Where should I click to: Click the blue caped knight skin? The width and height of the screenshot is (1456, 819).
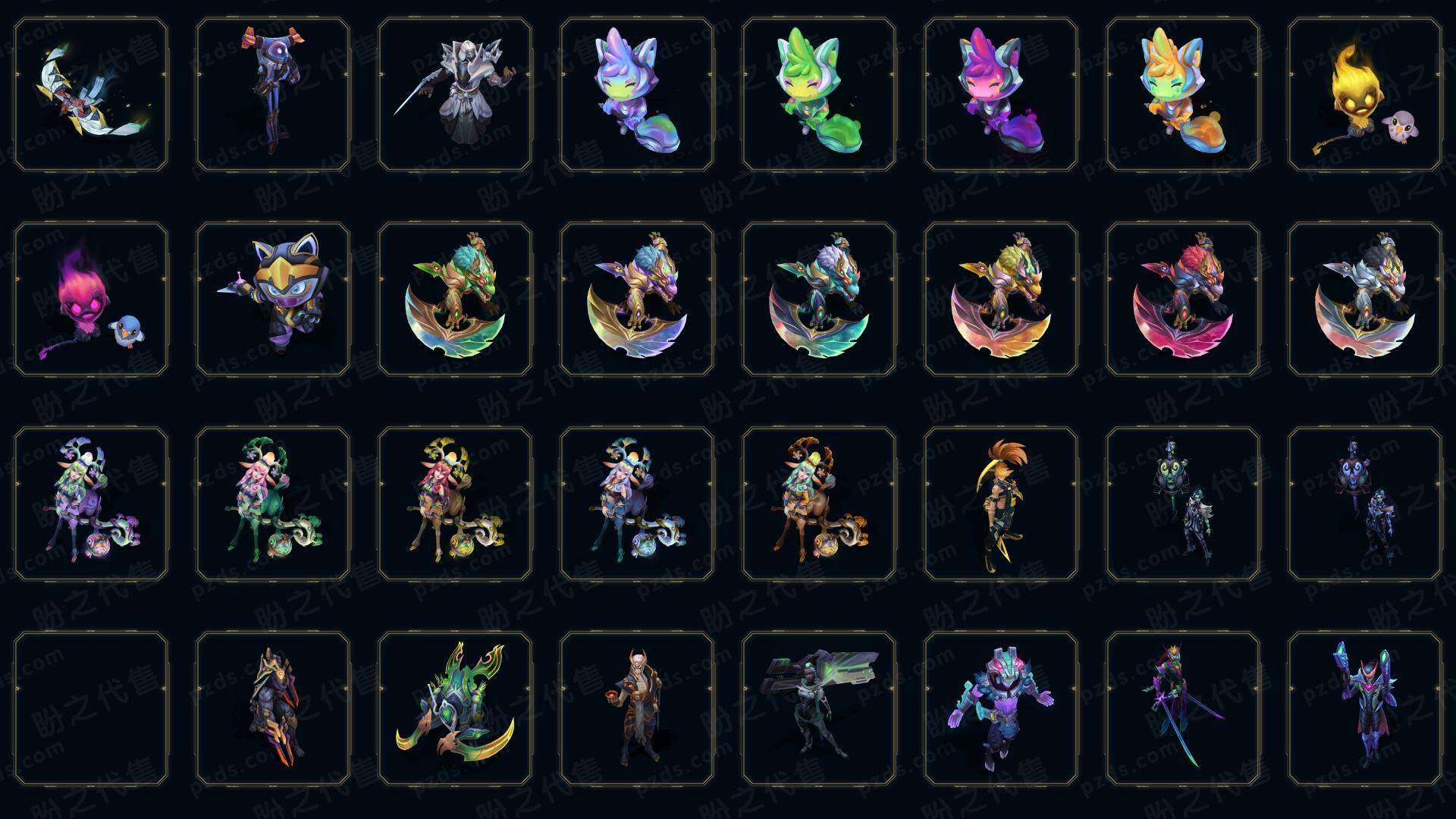click(x=1365, y=708)
